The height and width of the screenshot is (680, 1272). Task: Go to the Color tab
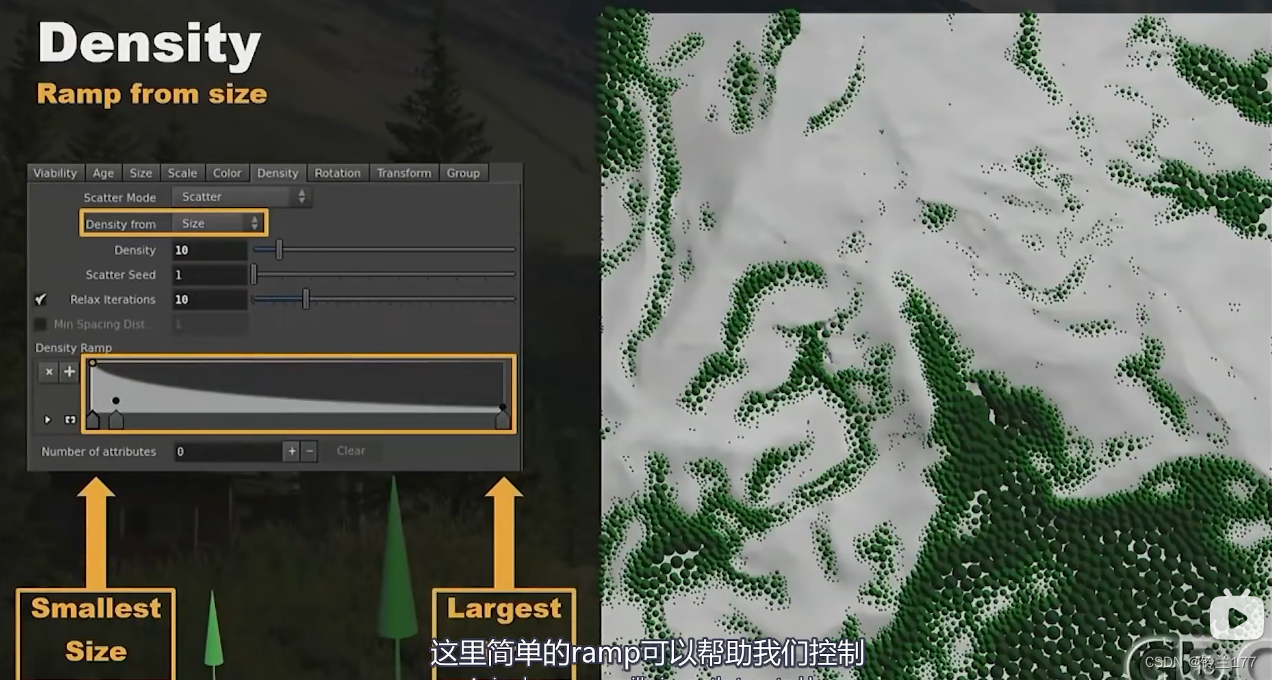[x=227, y=173]
